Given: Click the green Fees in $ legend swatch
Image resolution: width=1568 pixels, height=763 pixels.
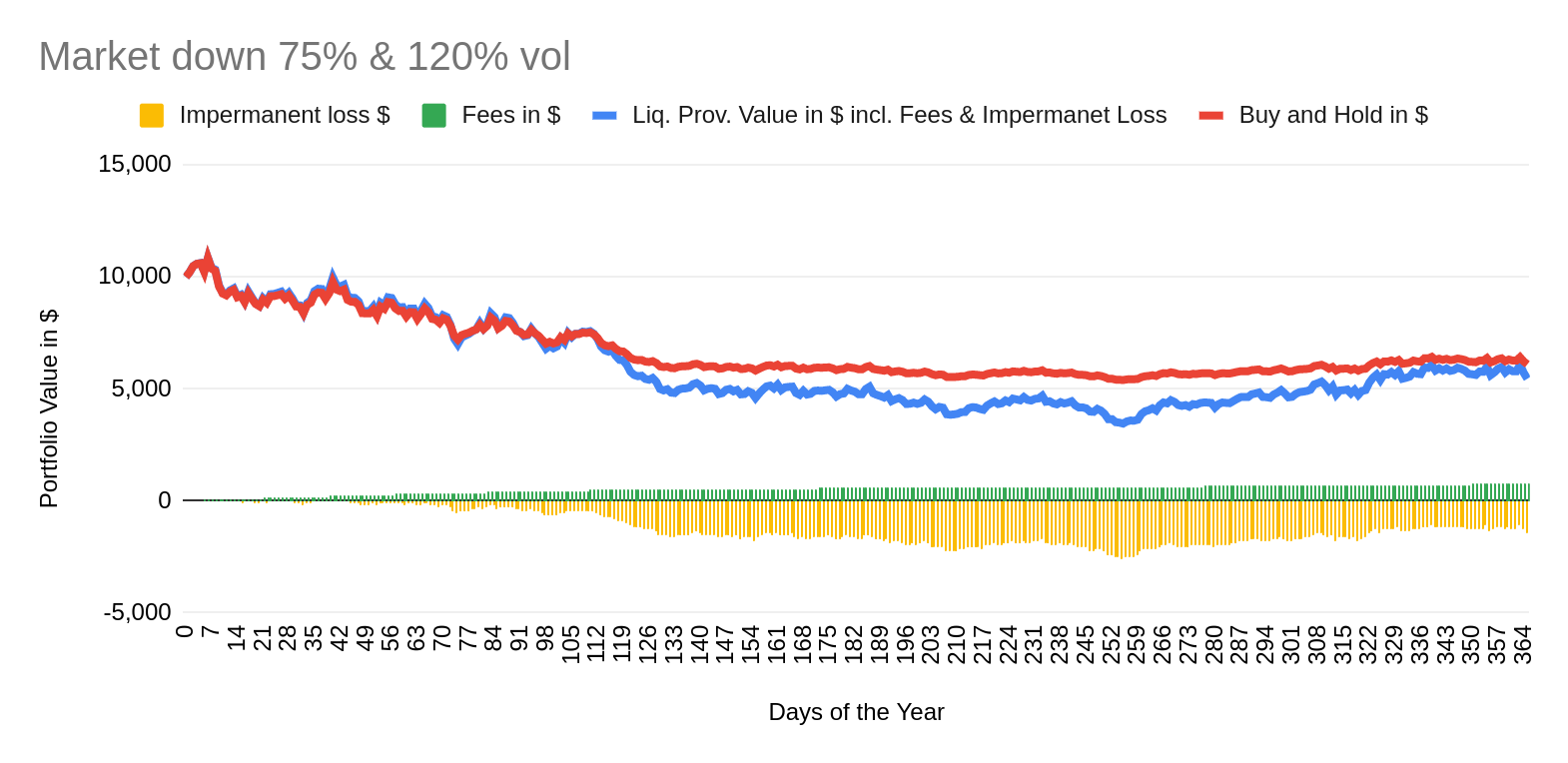Looking at the screenshot, I should [433, 116].
